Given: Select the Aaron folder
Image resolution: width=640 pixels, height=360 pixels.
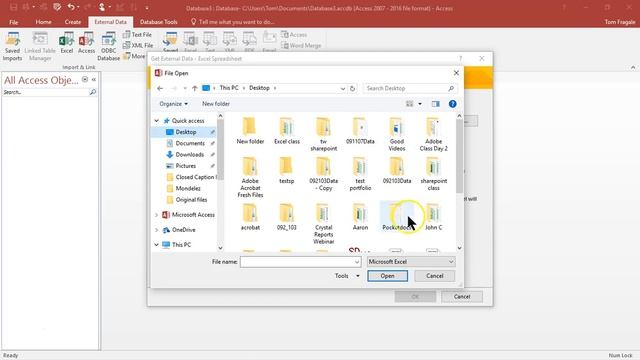Looking at the screenshot, I should click(360, 217).
